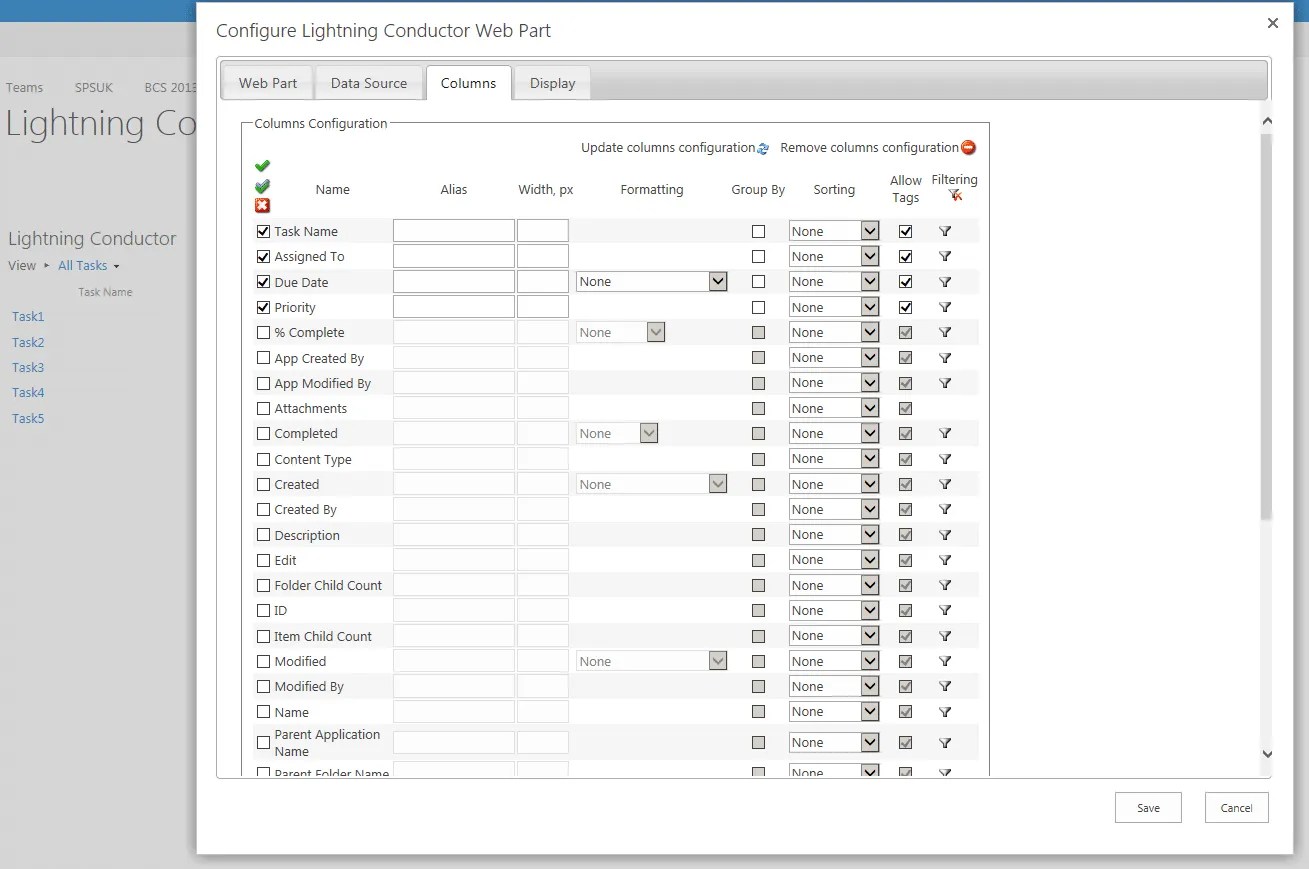The width and height of the screenshot is (1309, 869).
Task: Open the Sorting dropdown for Content Type
Action: click(x=834, y=459)
